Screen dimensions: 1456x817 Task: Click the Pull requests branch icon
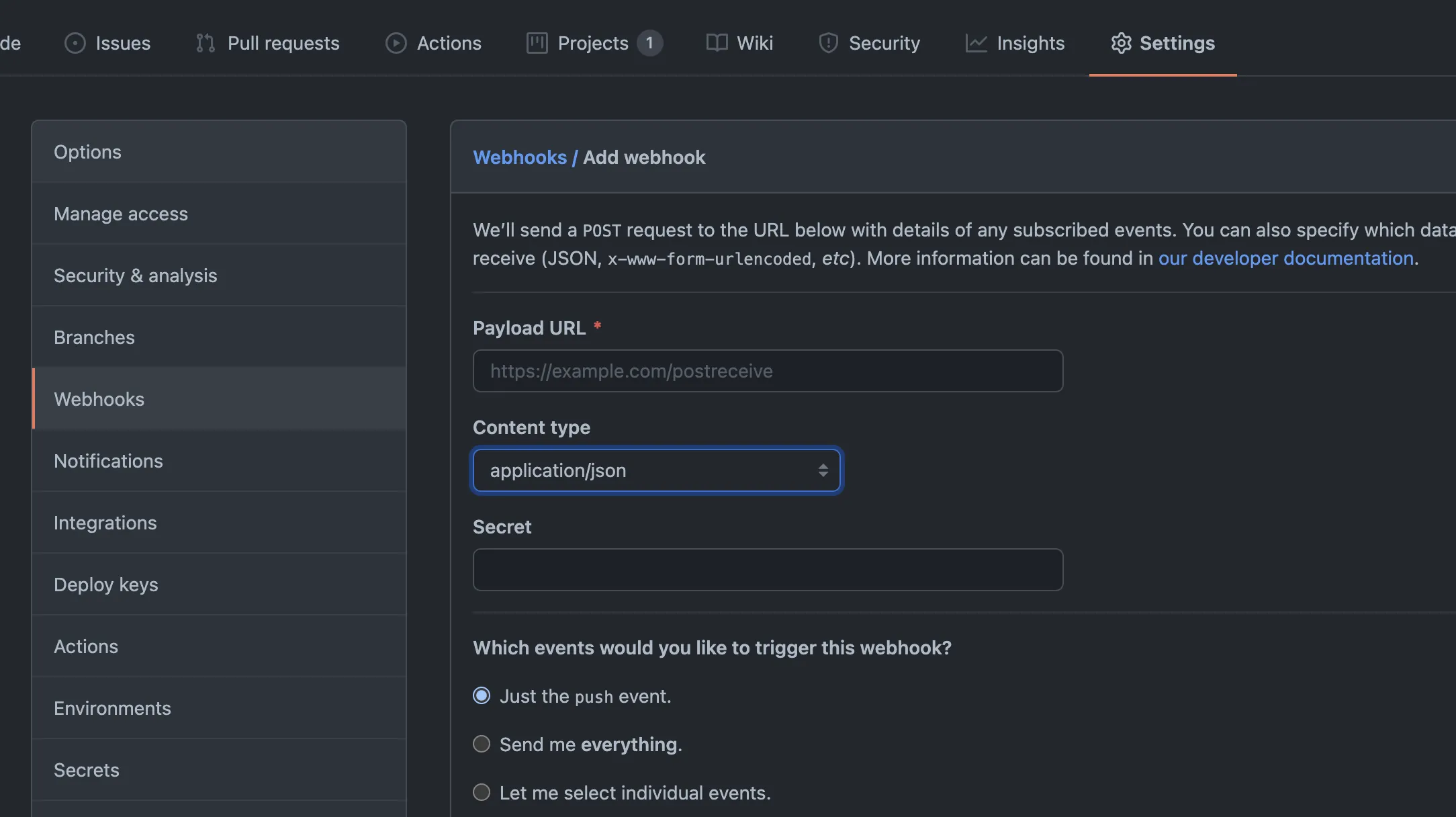206,43
